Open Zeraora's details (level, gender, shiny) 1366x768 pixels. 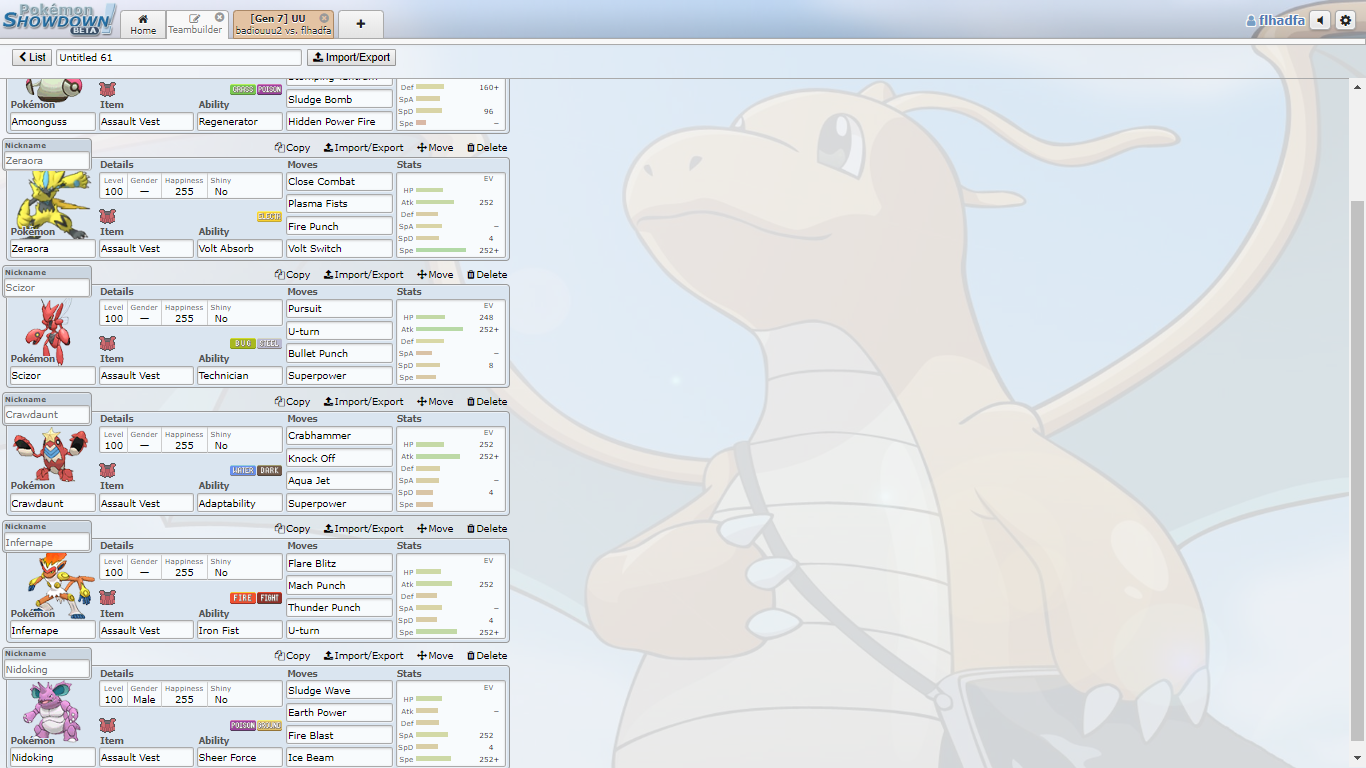191,186
